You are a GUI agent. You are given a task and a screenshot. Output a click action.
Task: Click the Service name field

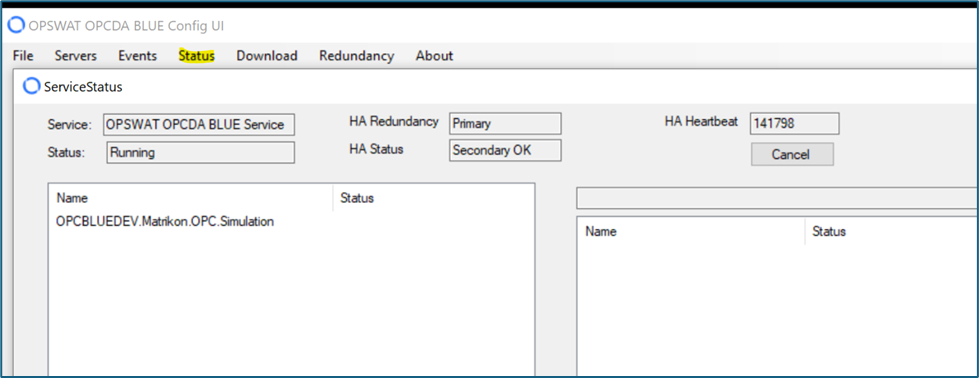click(199, 124)
